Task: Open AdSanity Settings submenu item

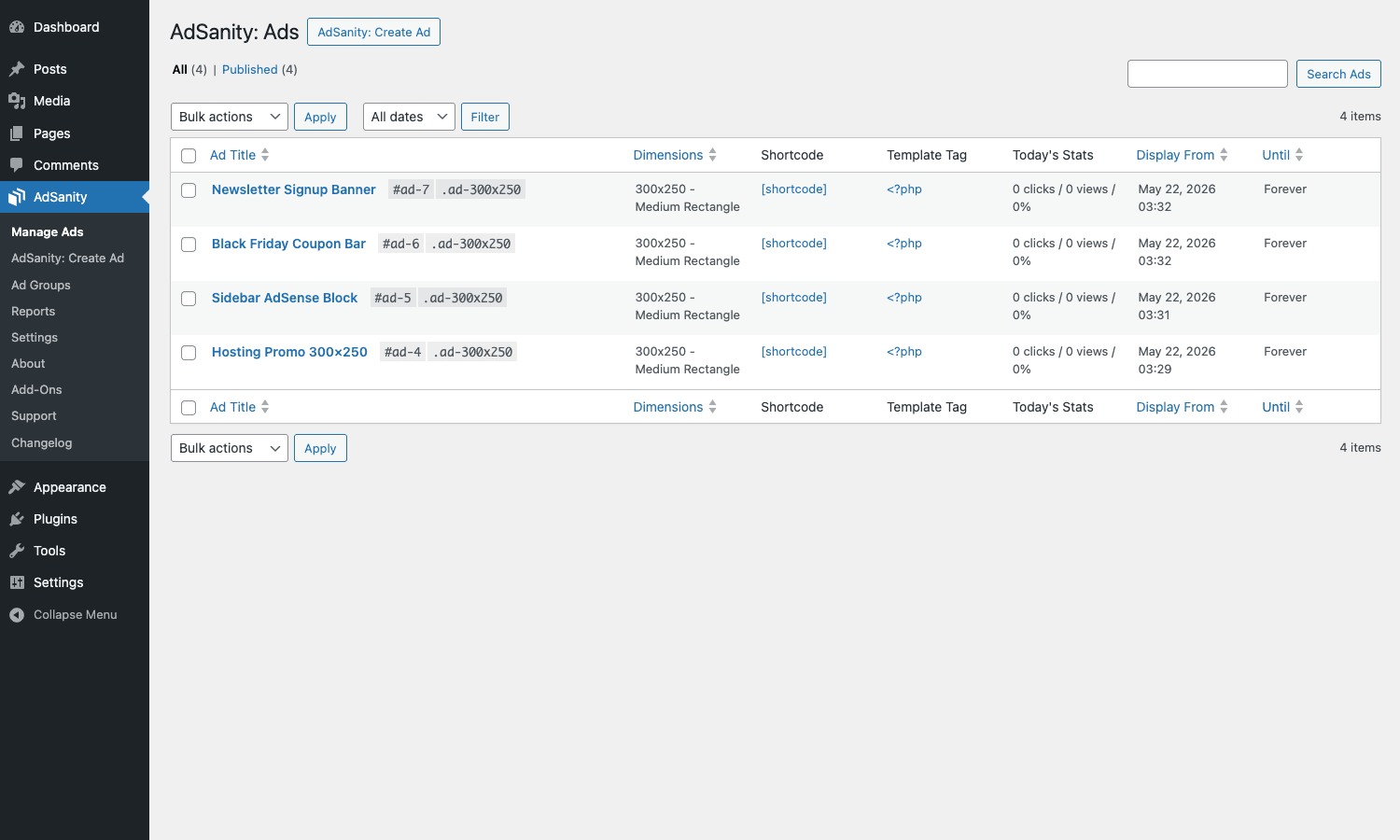Action: click(35, 337)
